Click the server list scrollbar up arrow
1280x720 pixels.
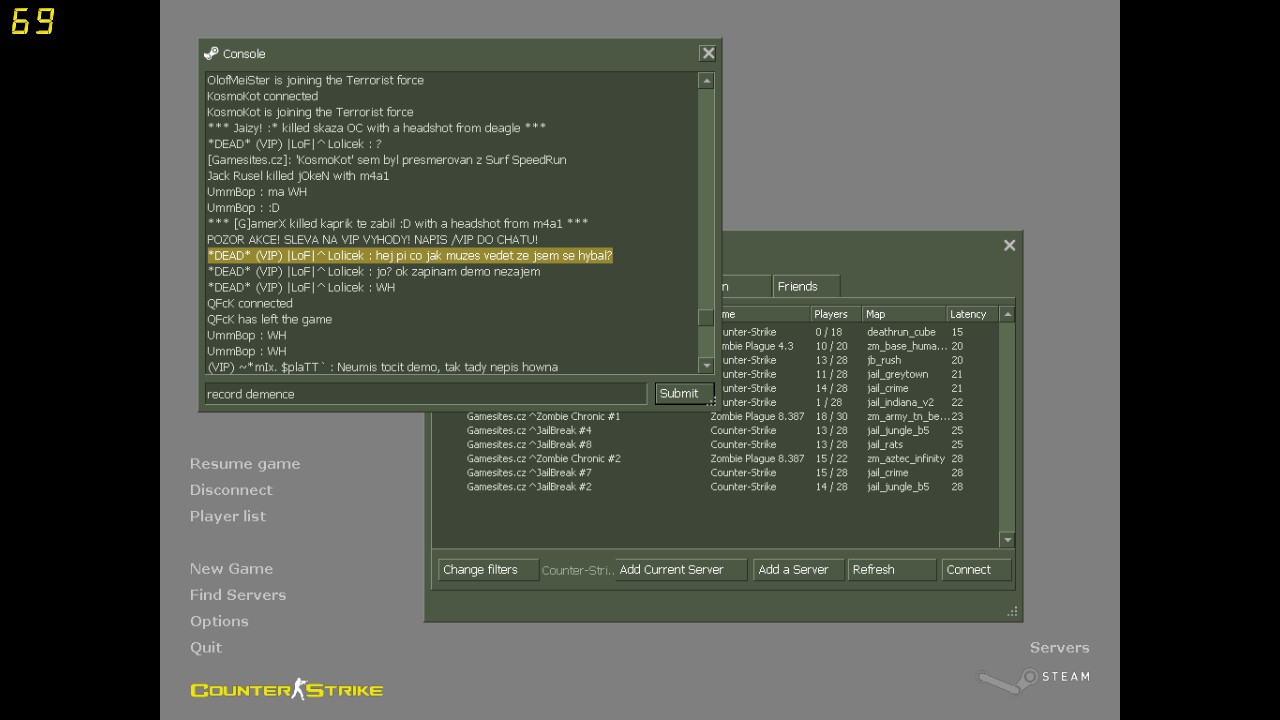coord(1007,314)
